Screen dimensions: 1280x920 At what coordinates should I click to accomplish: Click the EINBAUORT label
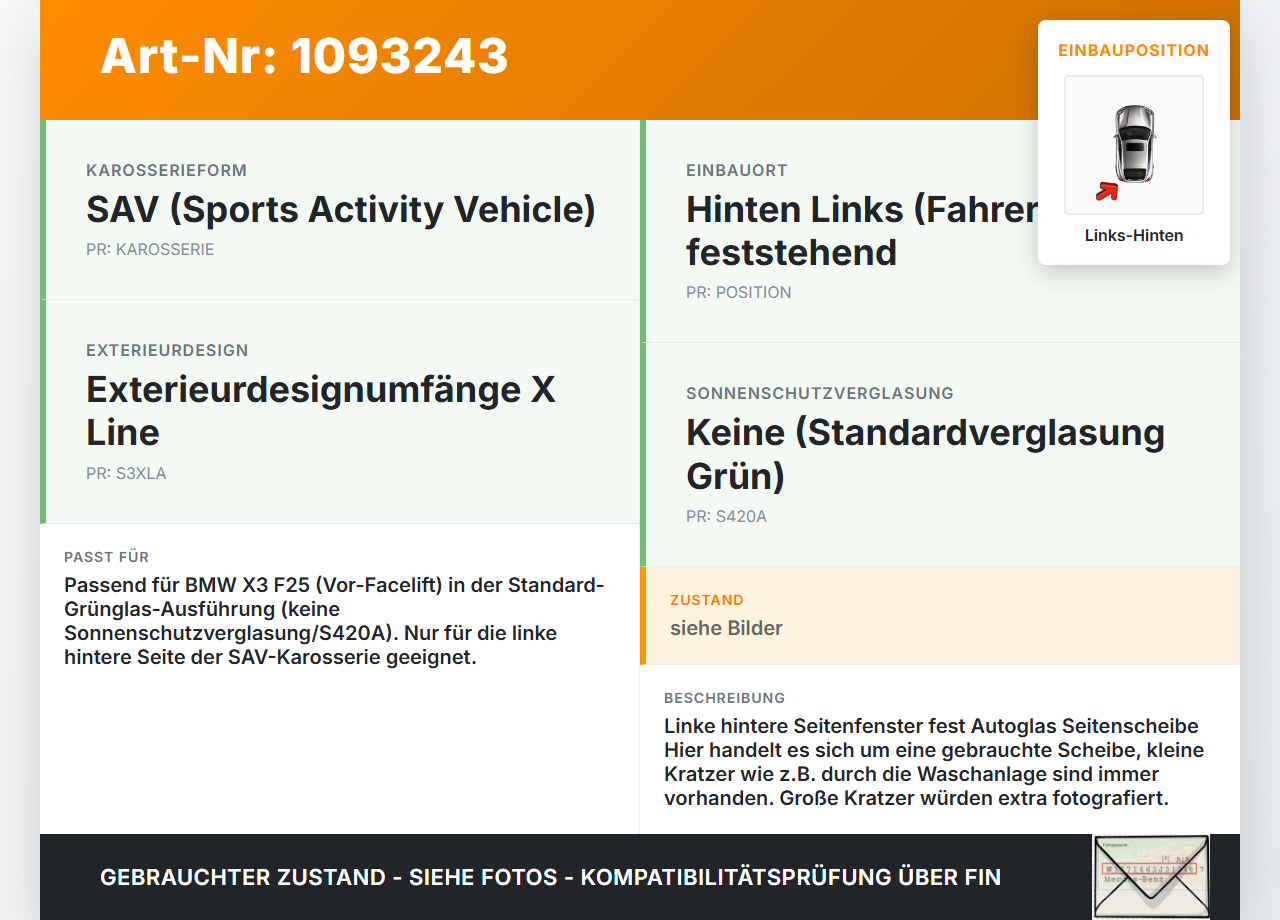click(737, 170)
